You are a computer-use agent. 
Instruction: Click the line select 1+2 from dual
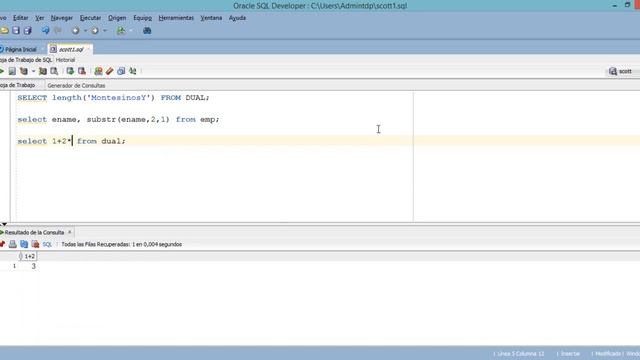pos(71,141)
